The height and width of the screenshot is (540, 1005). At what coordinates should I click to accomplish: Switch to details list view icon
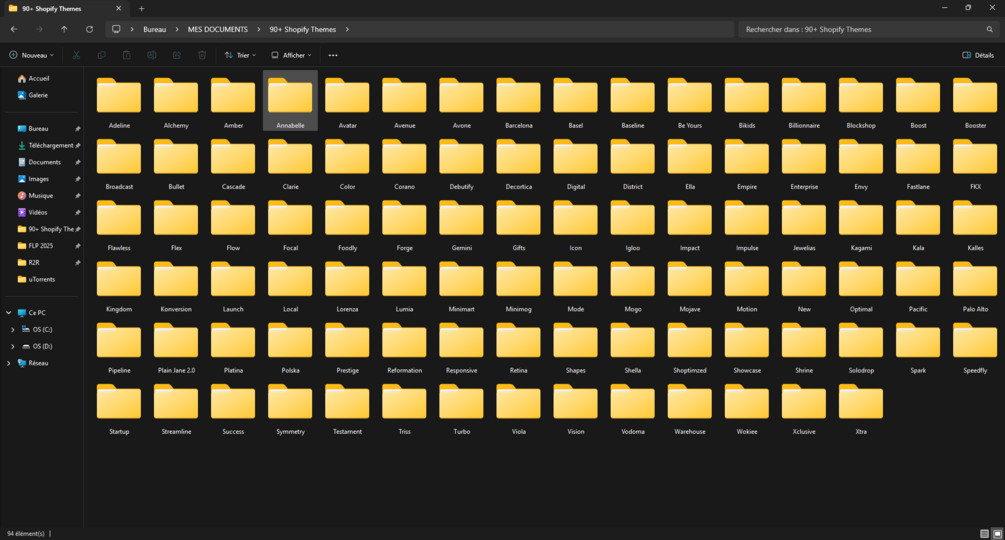coord(984,534)
